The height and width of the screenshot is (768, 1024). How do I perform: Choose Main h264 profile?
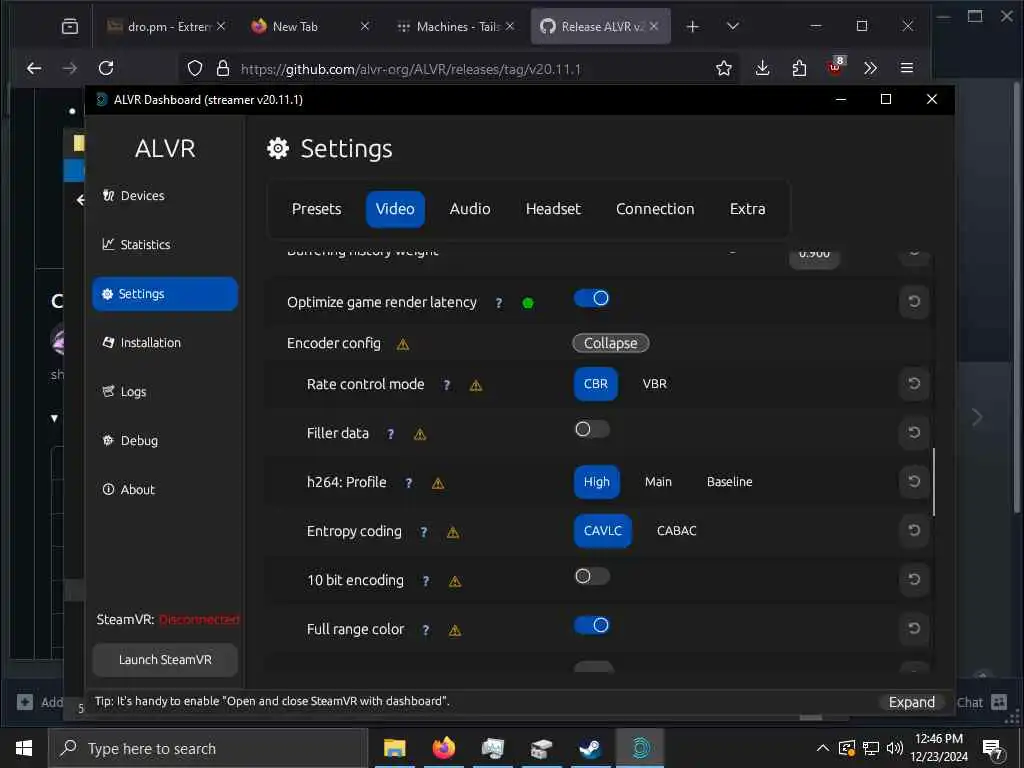tap(658, 482)
